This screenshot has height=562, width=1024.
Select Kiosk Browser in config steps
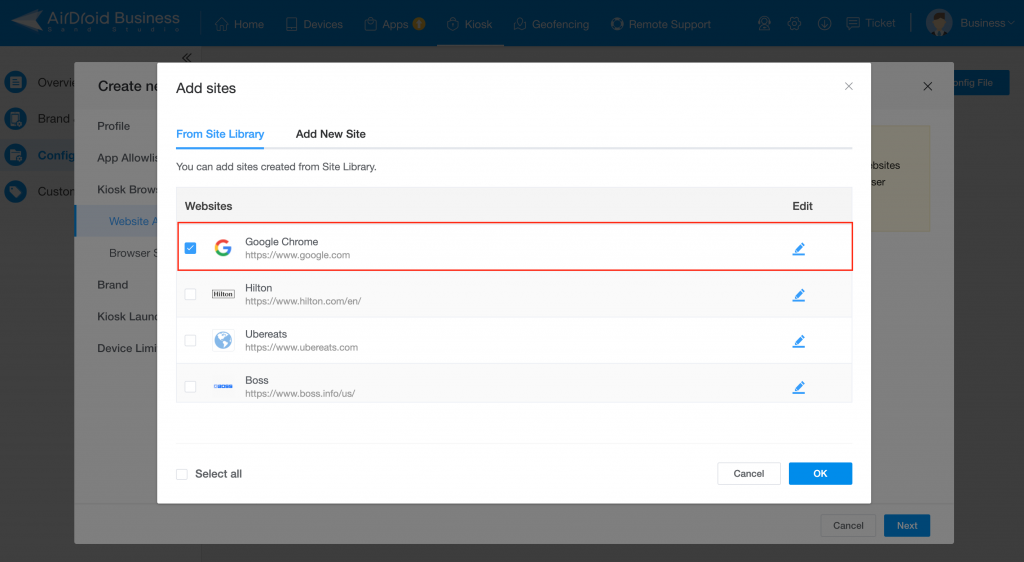(x=127, y=189)
